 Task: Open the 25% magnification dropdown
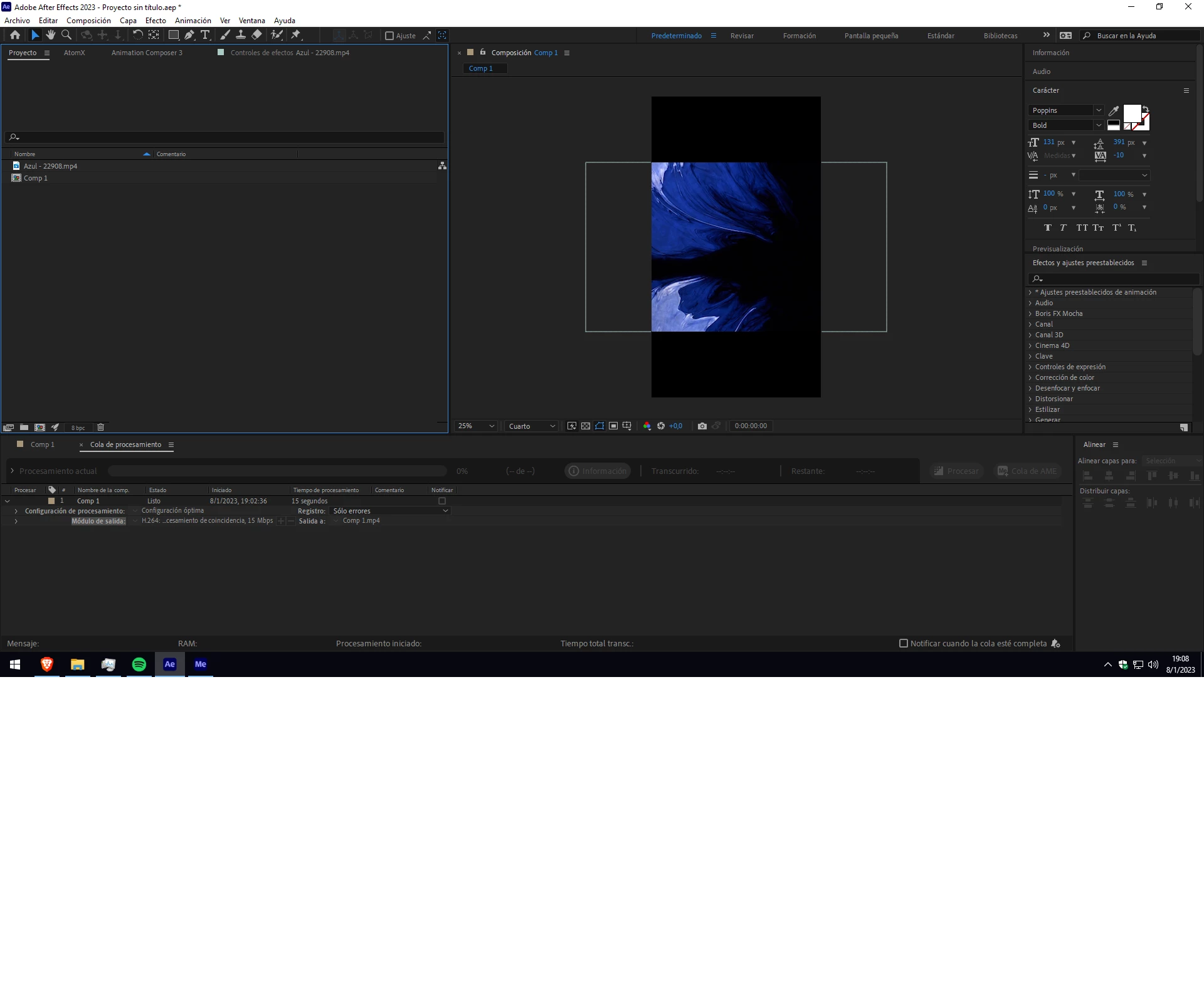476,426
